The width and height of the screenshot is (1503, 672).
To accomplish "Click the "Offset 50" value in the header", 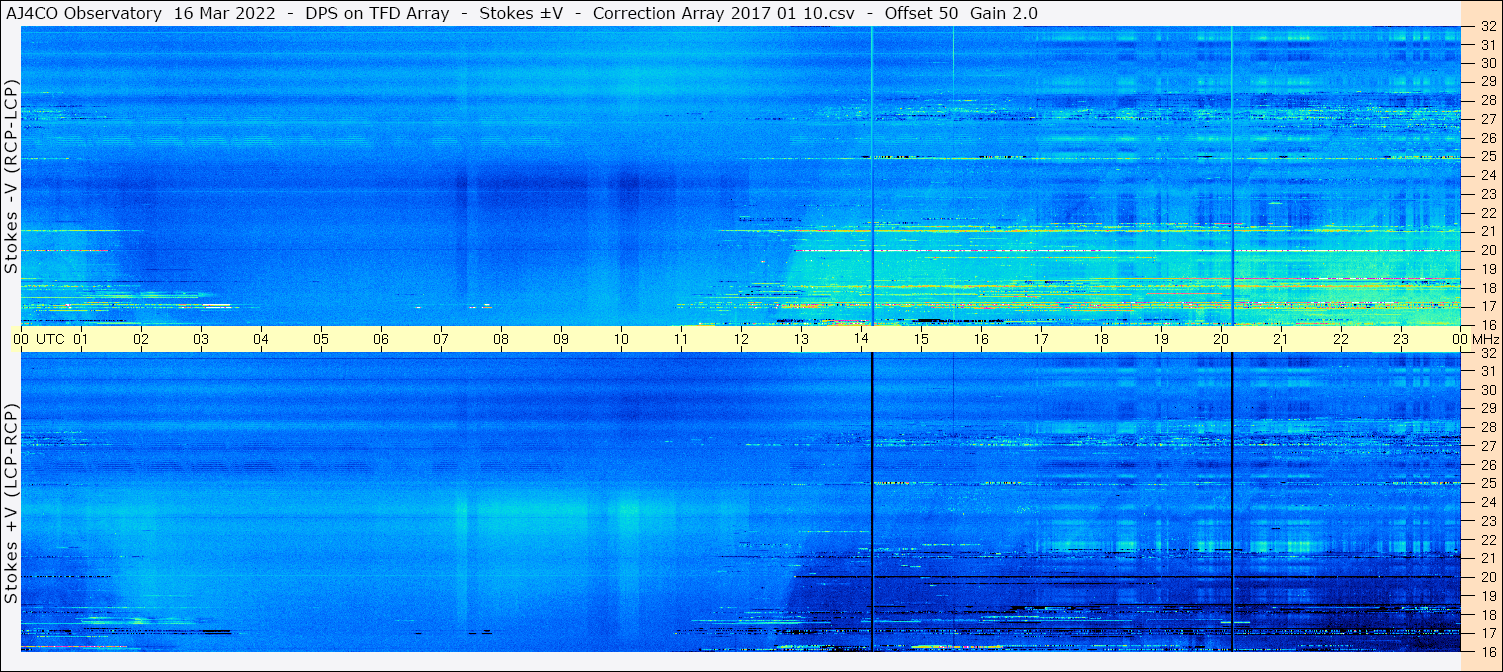I will pyautogui.click(x=921, y=14).
